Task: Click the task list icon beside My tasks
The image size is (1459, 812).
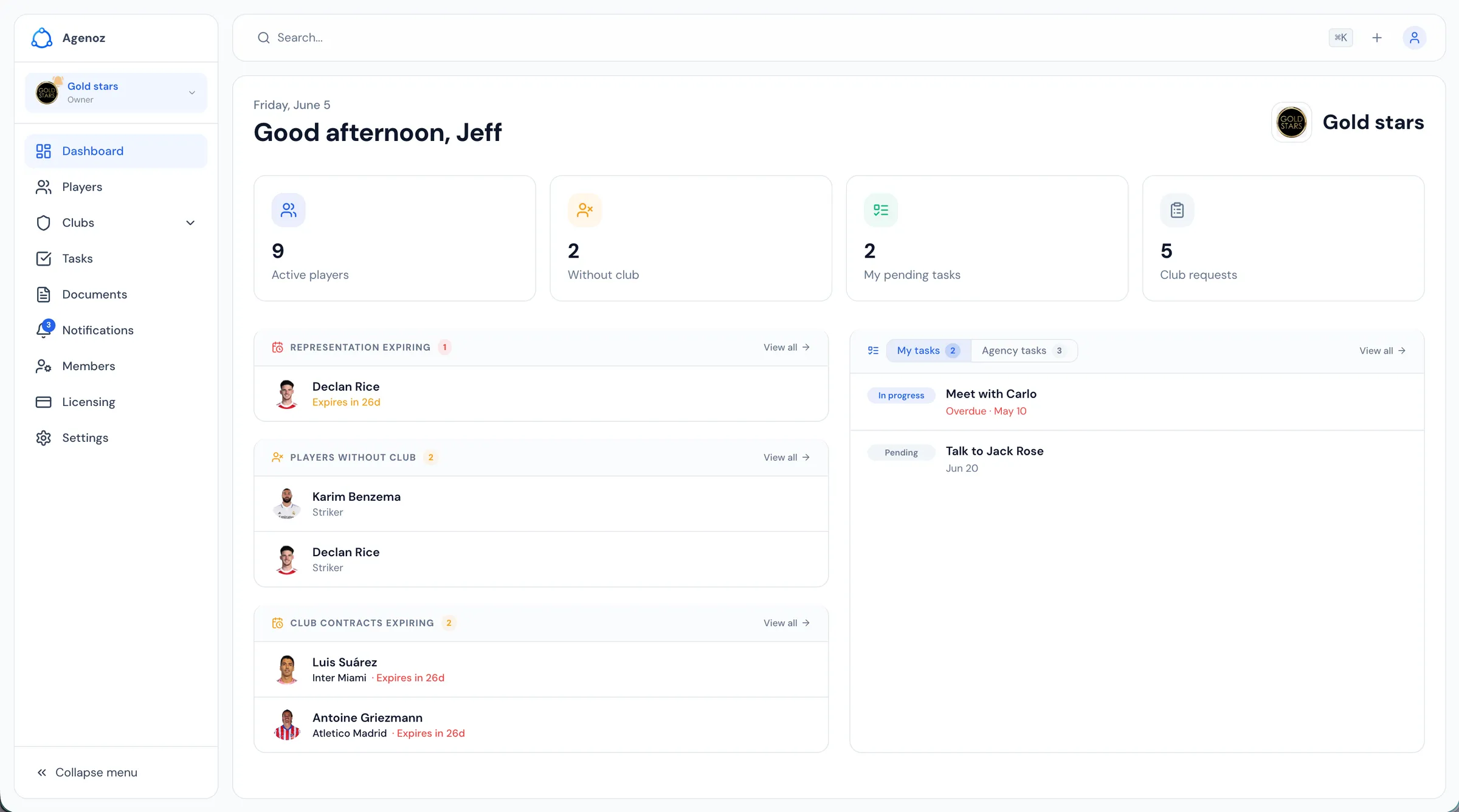Action: pyautogui.click(x=873, y=351)
